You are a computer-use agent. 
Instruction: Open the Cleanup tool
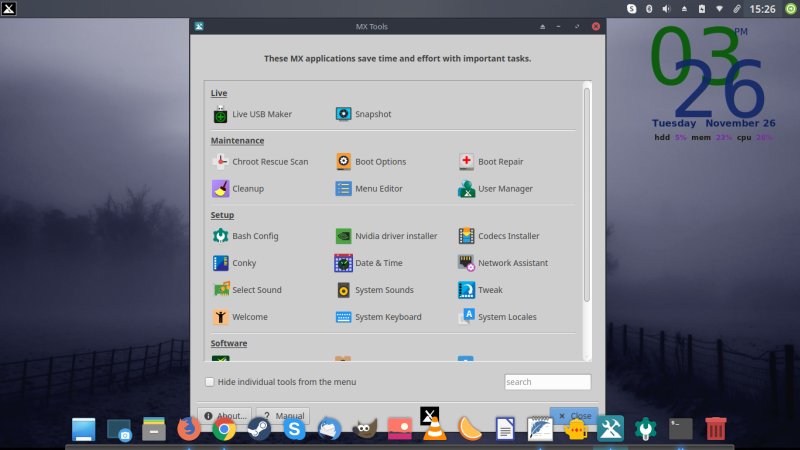click(x=238, y=189)
